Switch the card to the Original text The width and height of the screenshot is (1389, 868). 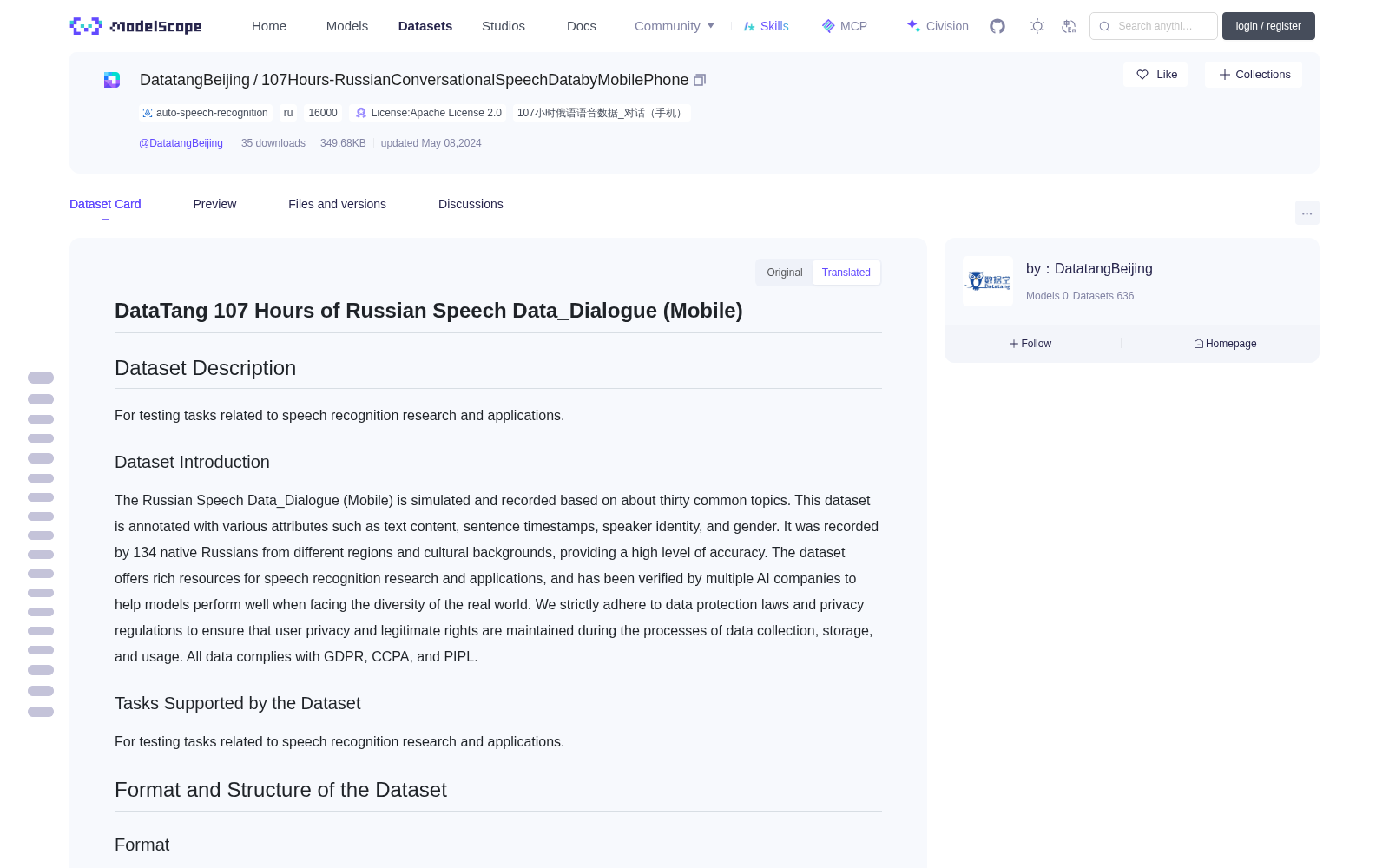pos(785,273)
